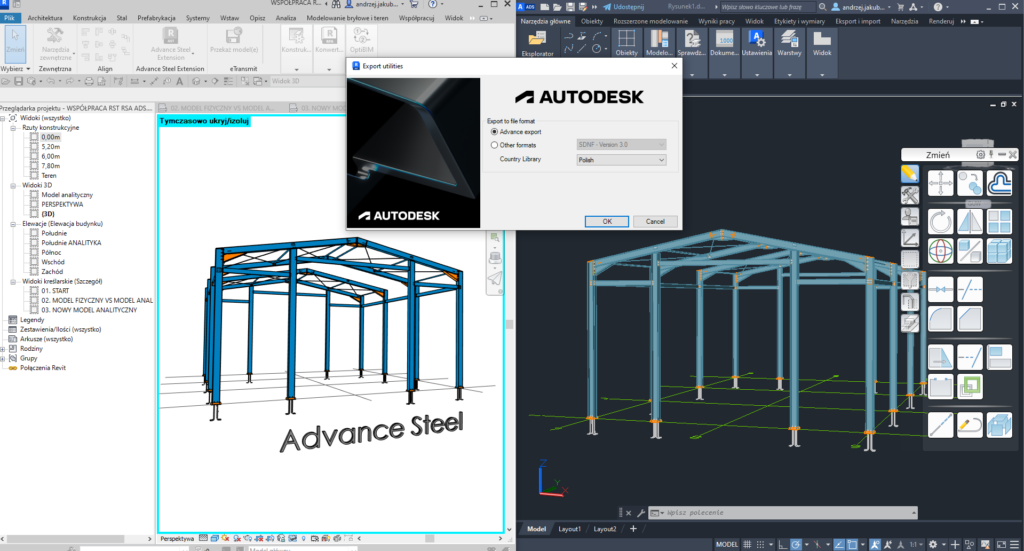Image resolution: width=1024 pixels, height=551 pixels.
Task: Switch to Rozszerzone modelowanie tab
Action: click(650, 21)
